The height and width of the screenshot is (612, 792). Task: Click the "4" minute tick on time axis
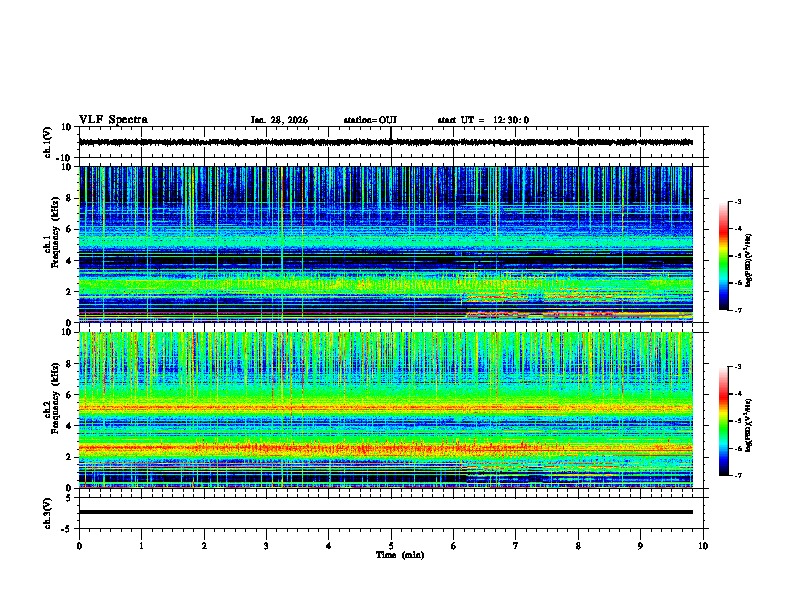(x=329, y=546)
